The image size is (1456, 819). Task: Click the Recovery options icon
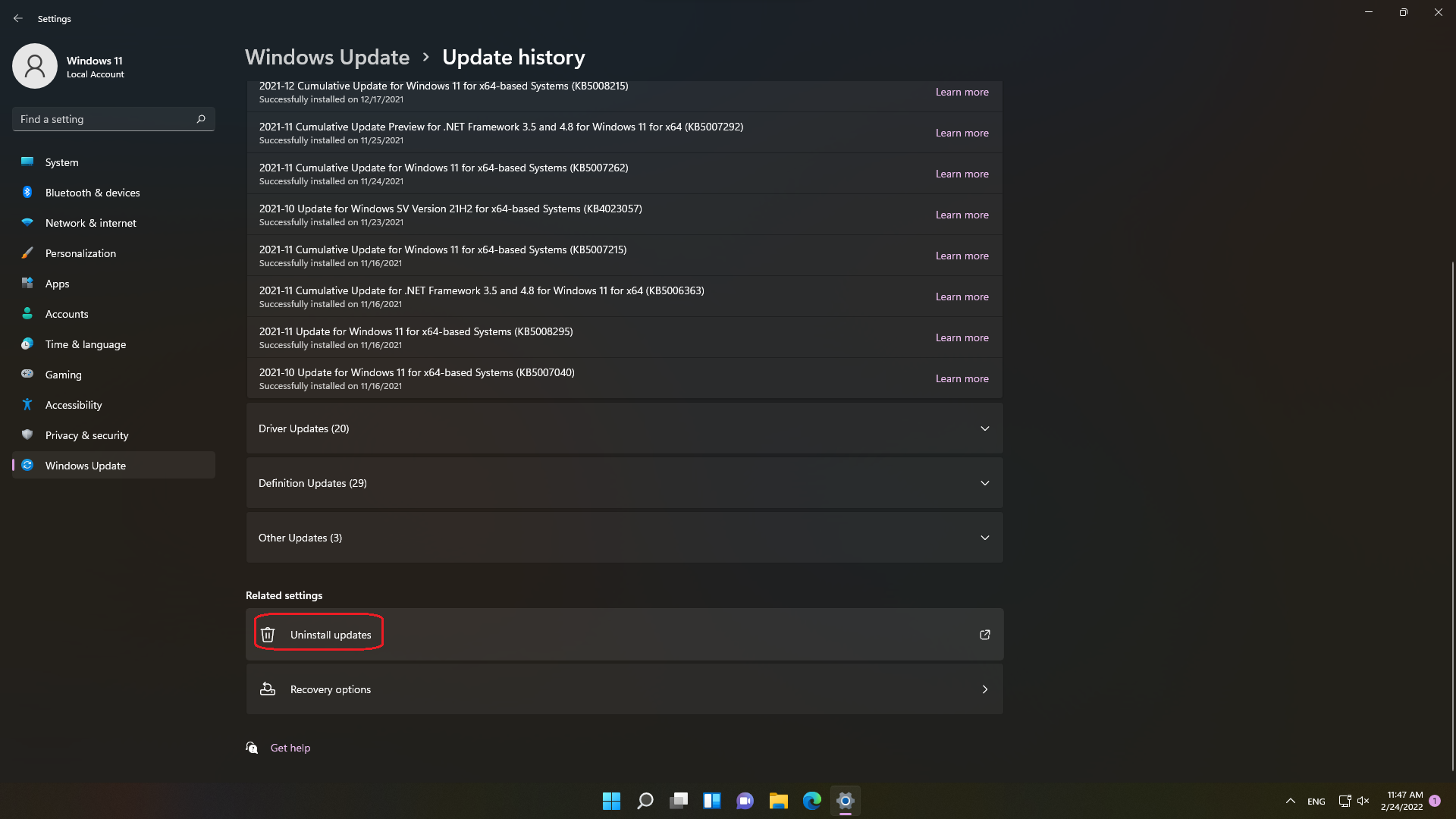pyautogui.click(x=268, y=689)
